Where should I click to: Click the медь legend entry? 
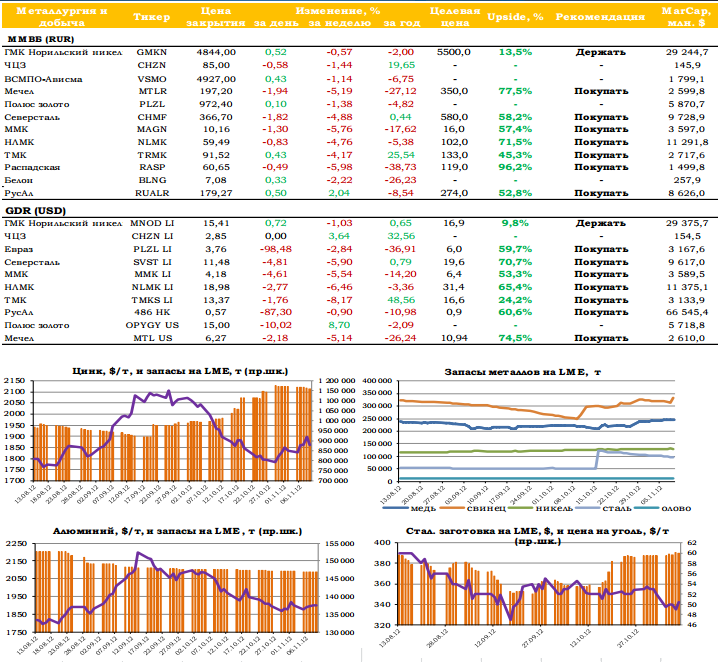(409, 508)
